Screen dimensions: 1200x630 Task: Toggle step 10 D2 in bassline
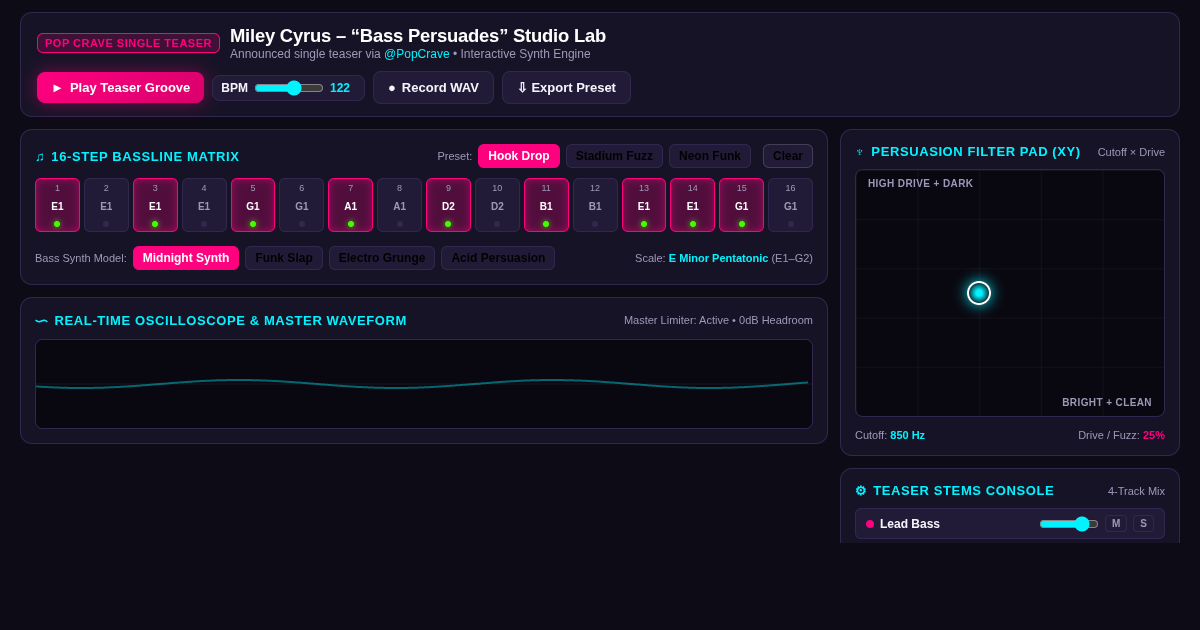[497, 205]
